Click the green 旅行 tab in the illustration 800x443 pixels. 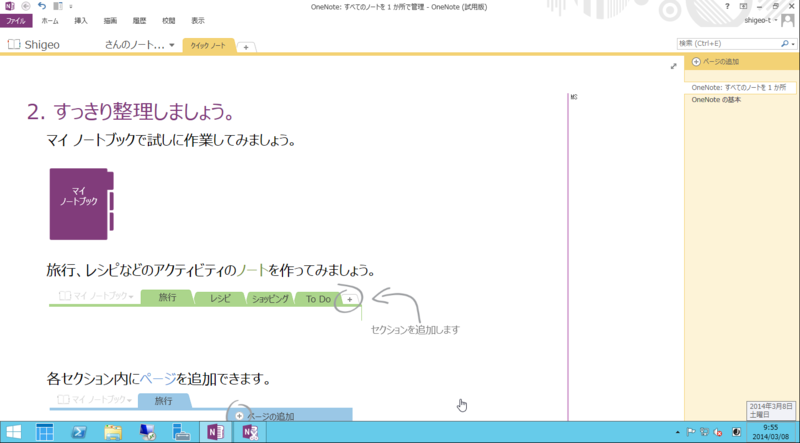(x=167, y=297)
